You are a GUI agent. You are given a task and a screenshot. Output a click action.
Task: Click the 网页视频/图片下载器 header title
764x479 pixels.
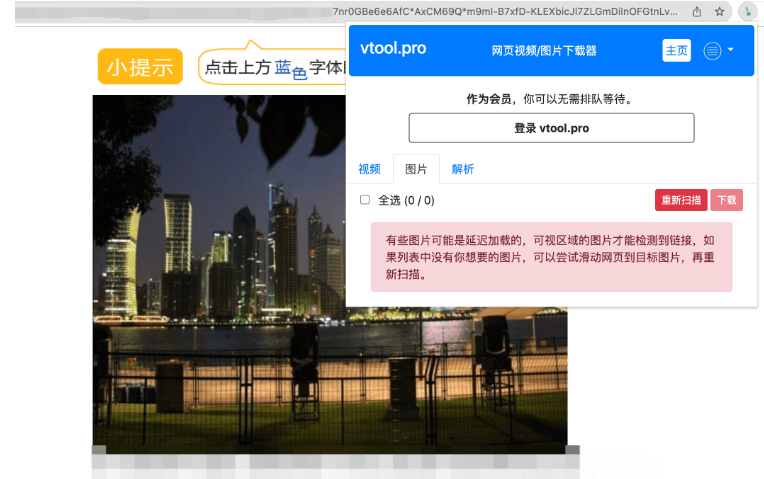pos(544,50)
